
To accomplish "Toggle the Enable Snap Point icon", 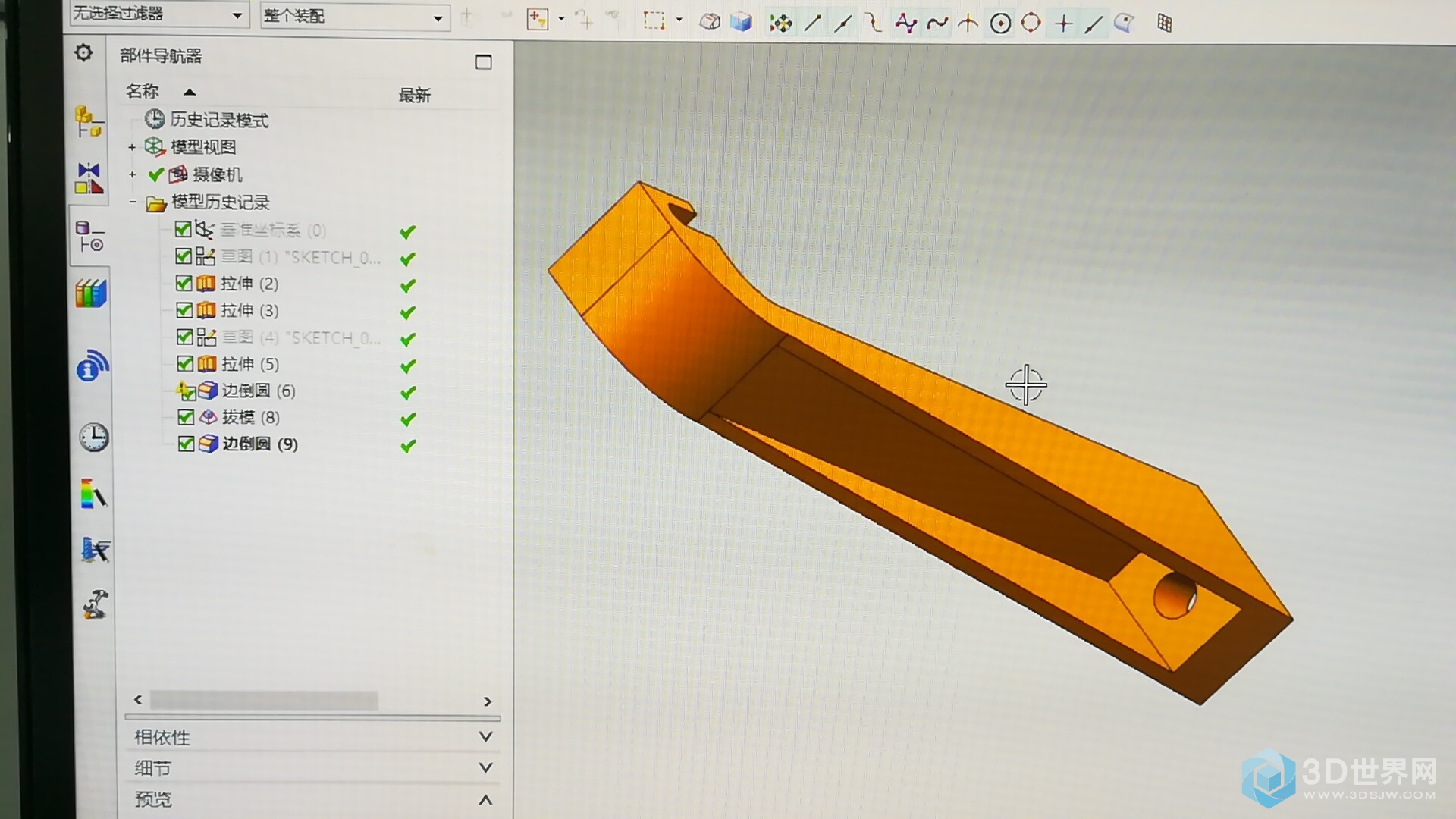I will pos(780,24).
